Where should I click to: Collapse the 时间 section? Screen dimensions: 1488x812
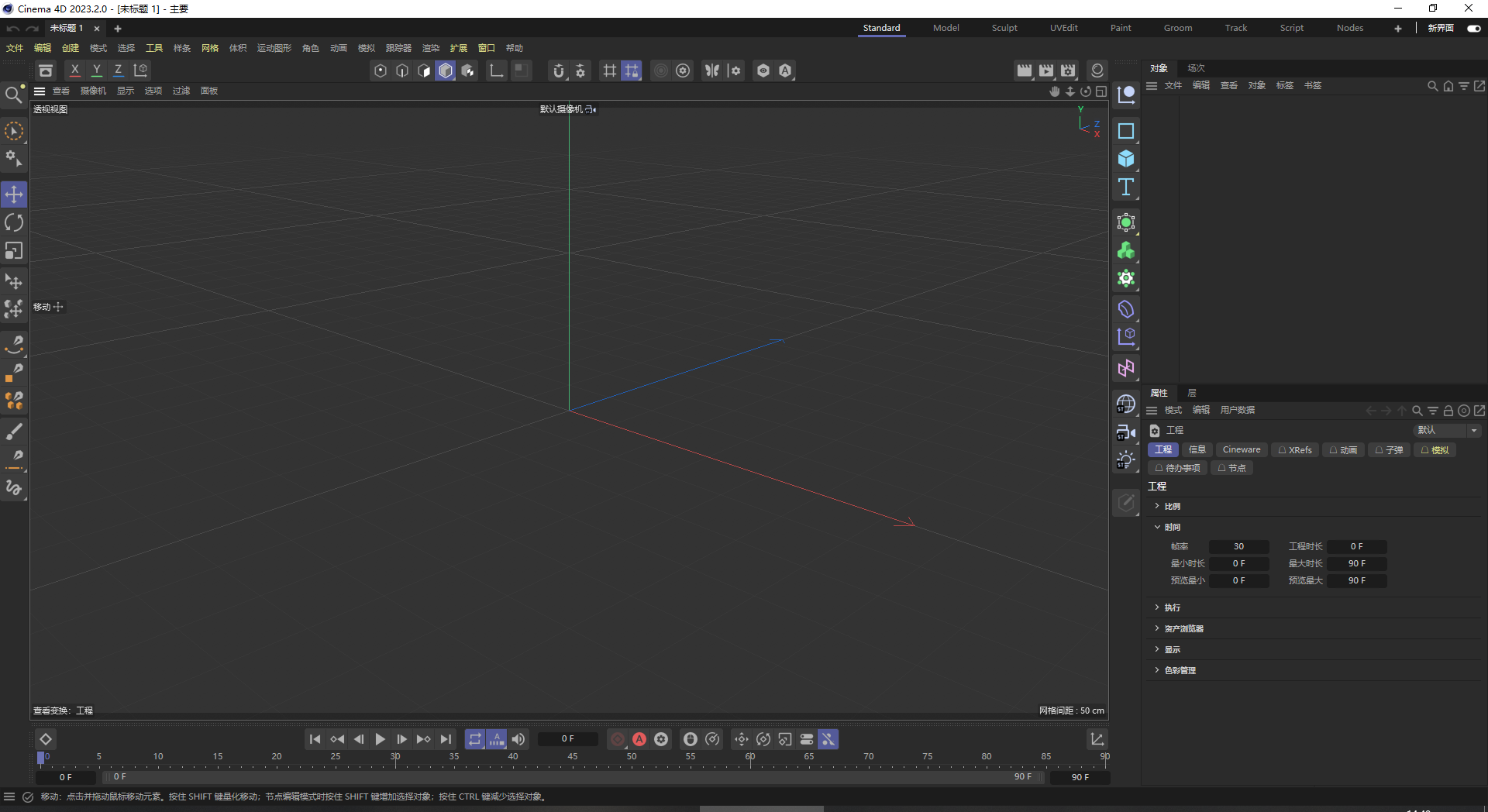pyautogui.click(x=1158, y=527)
